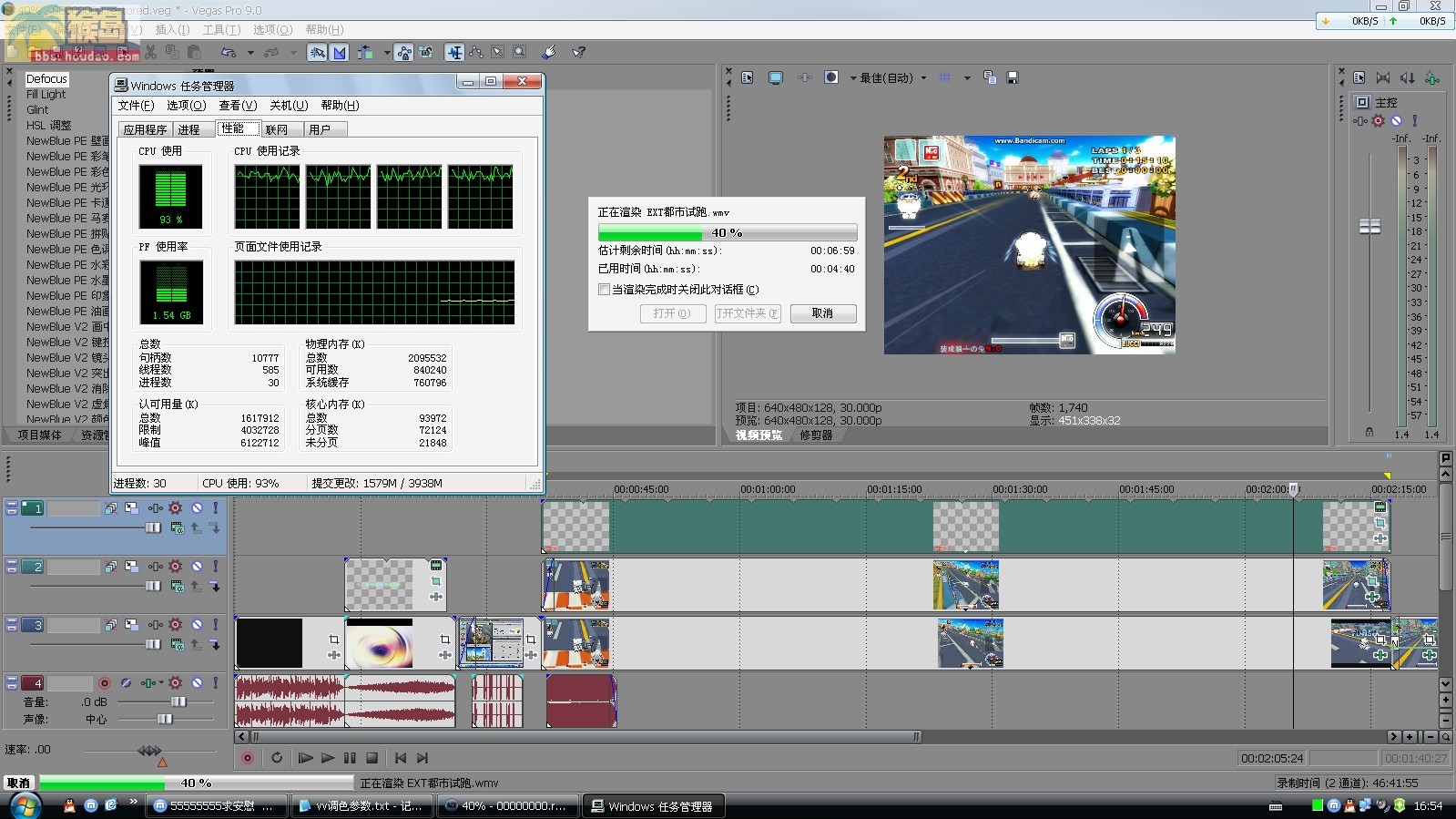Click the timeline Stop button

click(x=372, y=758)
